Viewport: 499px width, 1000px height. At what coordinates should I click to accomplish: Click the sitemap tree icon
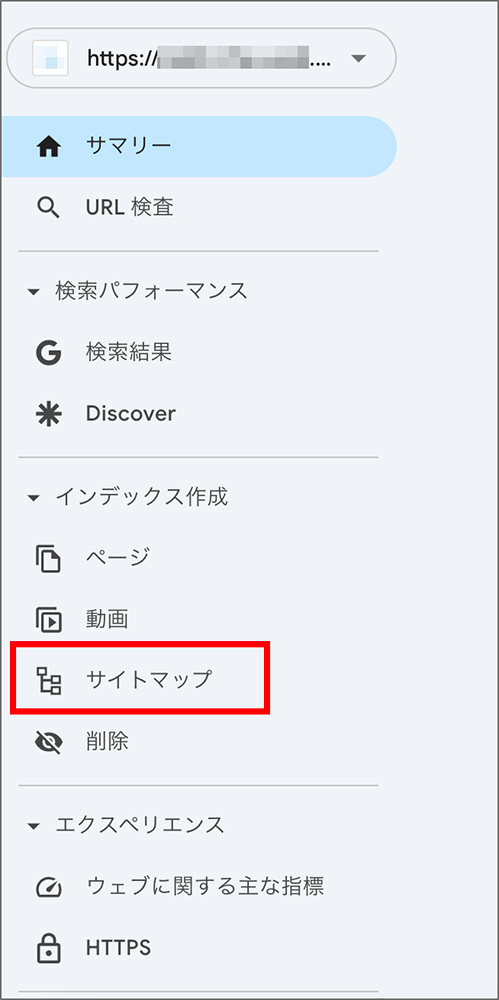[49, 680]
